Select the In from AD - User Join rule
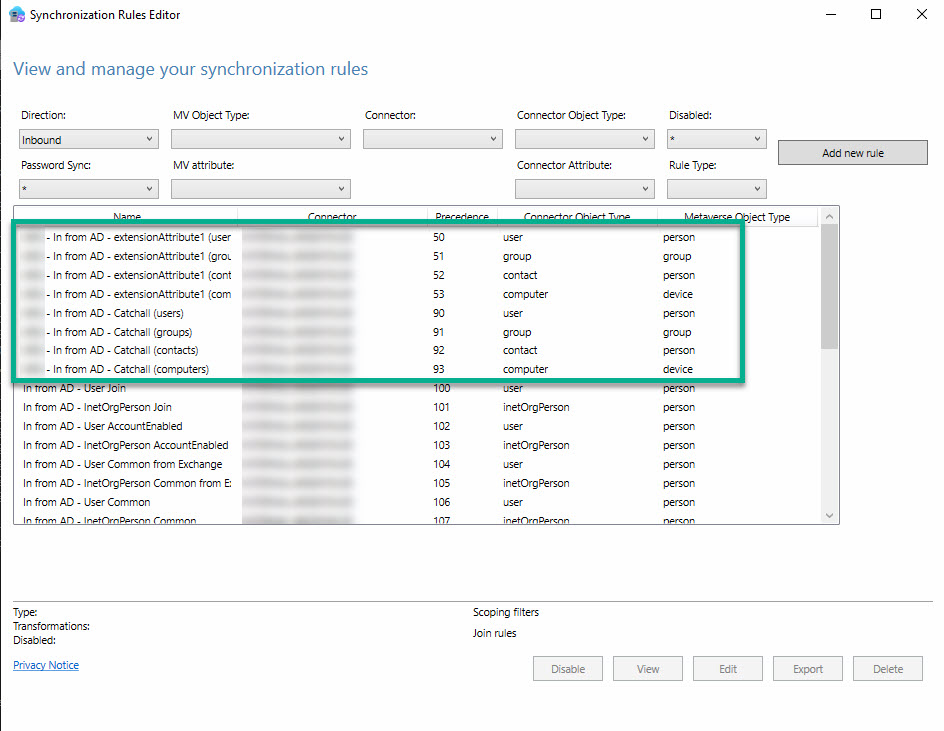944x731 pixels. [x=75, y=388]
